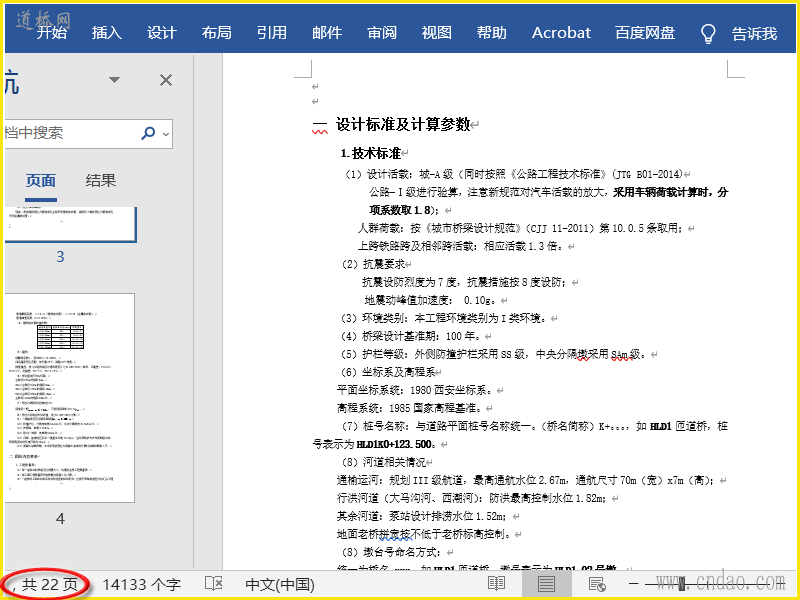Click the search magnifier icon in navigation pane
Viewport: 800px width, 600px height.
[149, 132]
